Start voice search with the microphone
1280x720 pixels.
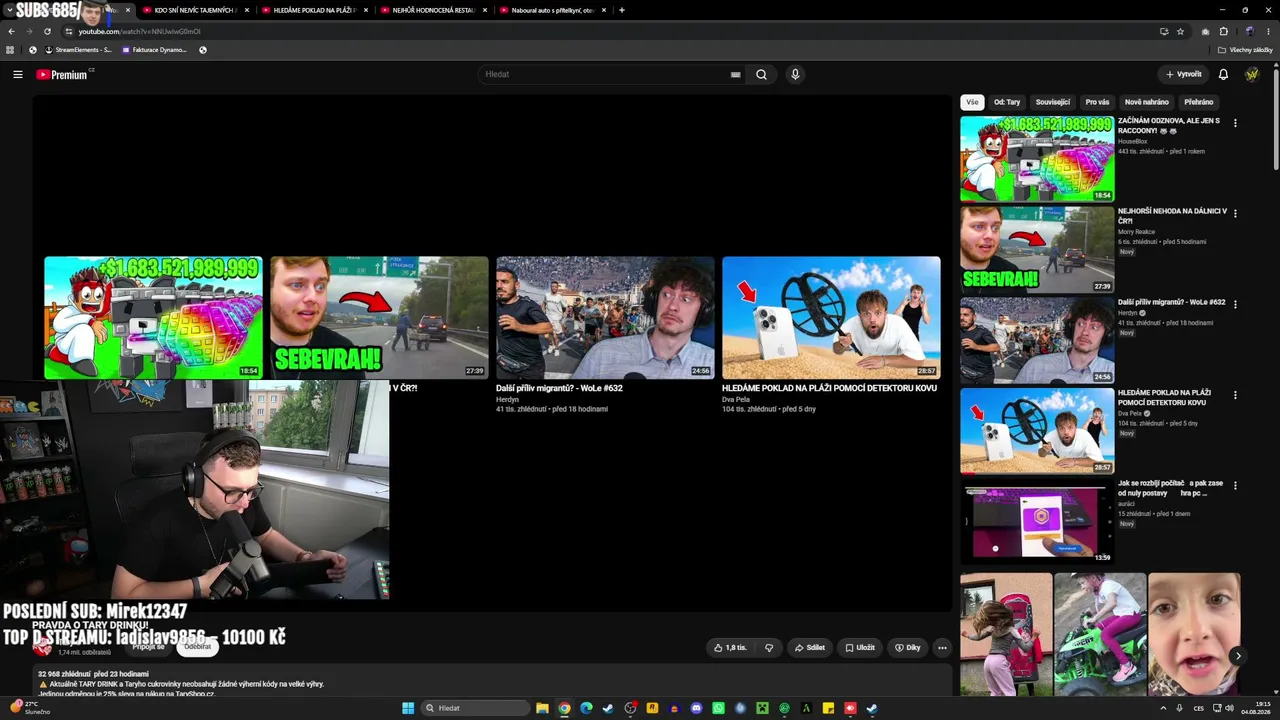(795, 74)
